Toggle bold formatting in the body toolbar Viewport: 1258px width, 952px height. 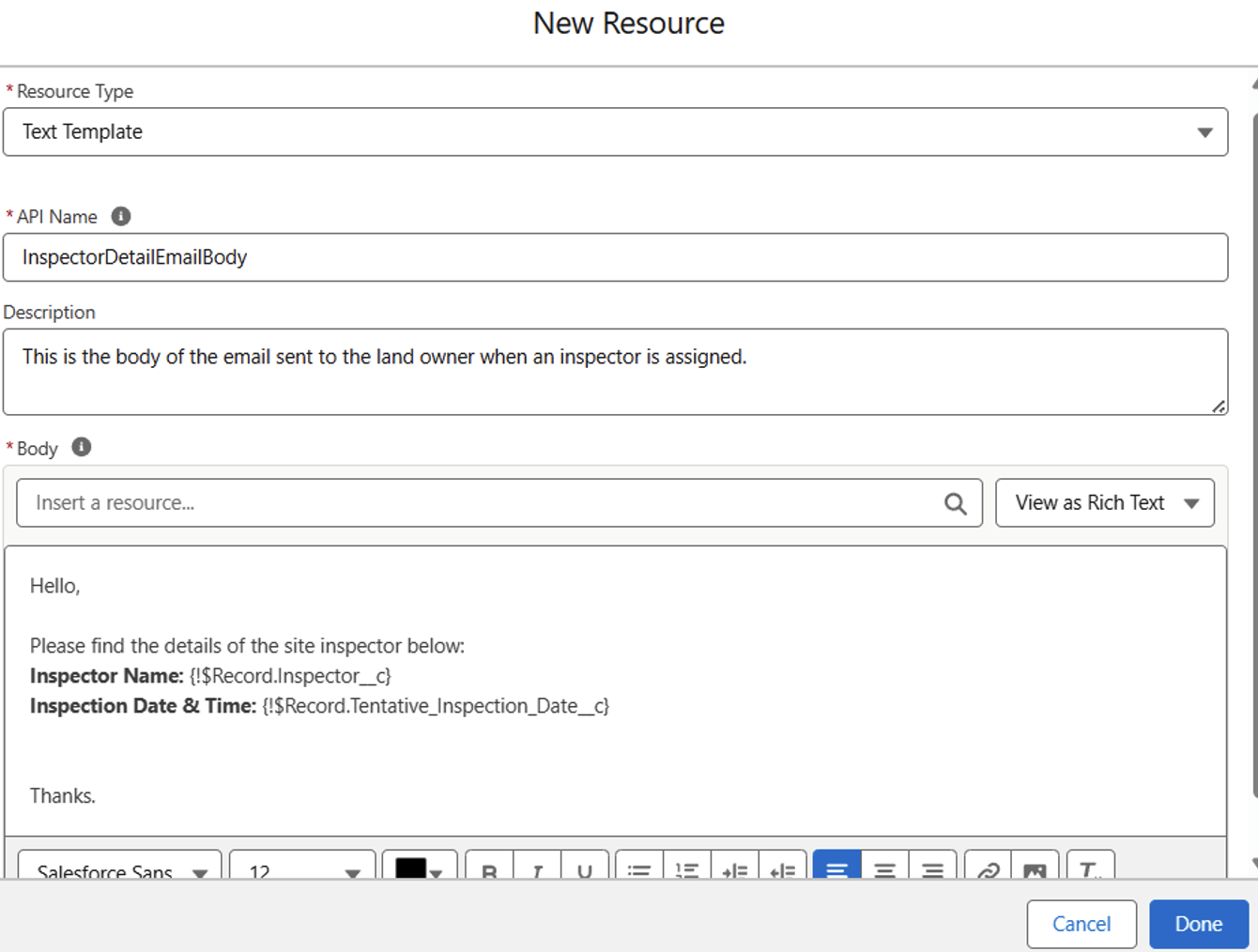pyautogui.click(x=488, y=871)
